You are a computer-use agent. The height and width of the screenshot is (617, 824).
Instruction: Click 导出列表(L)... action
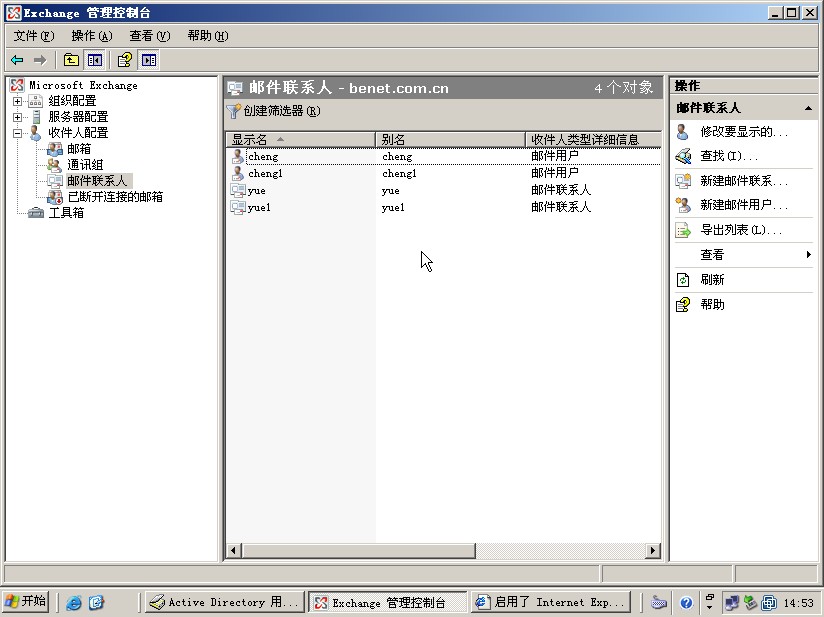pos(741,230)
